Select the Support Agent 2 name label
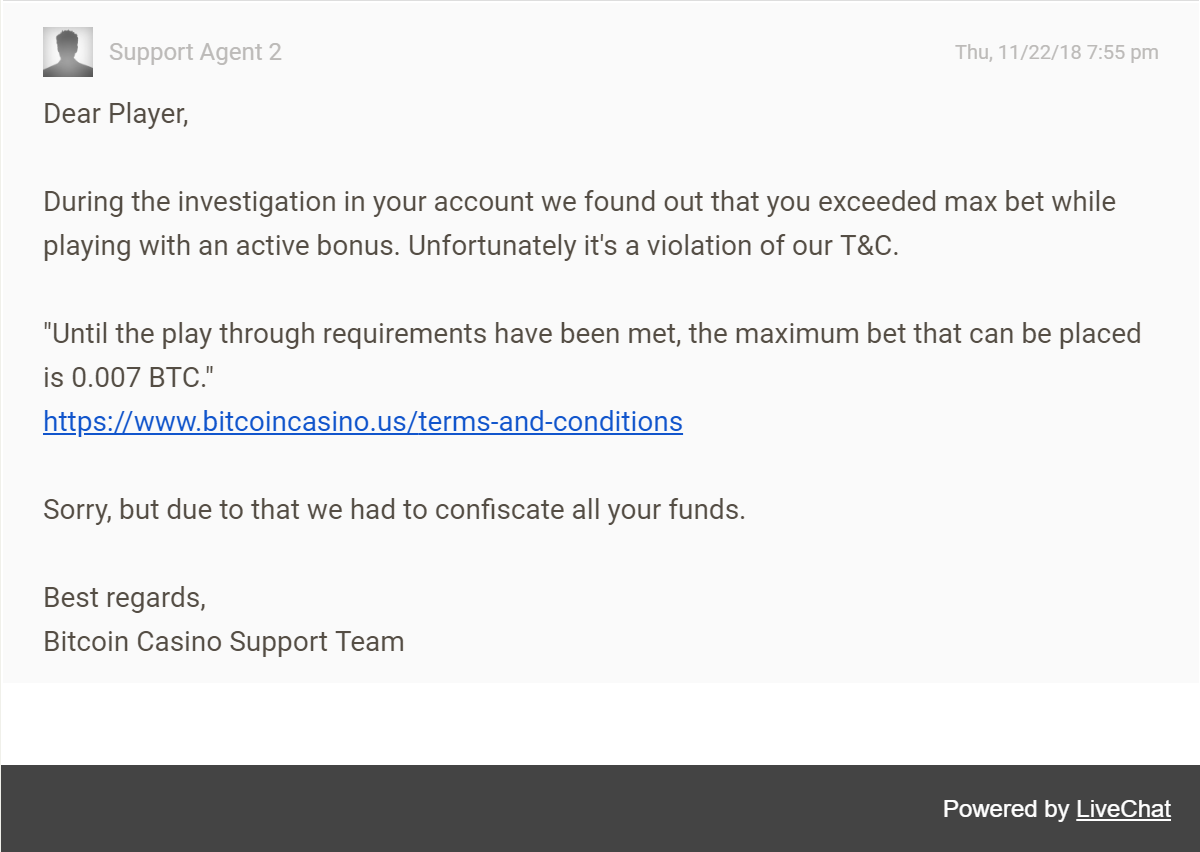Screen dimensions: 1200x852 [x=195, y=52]
